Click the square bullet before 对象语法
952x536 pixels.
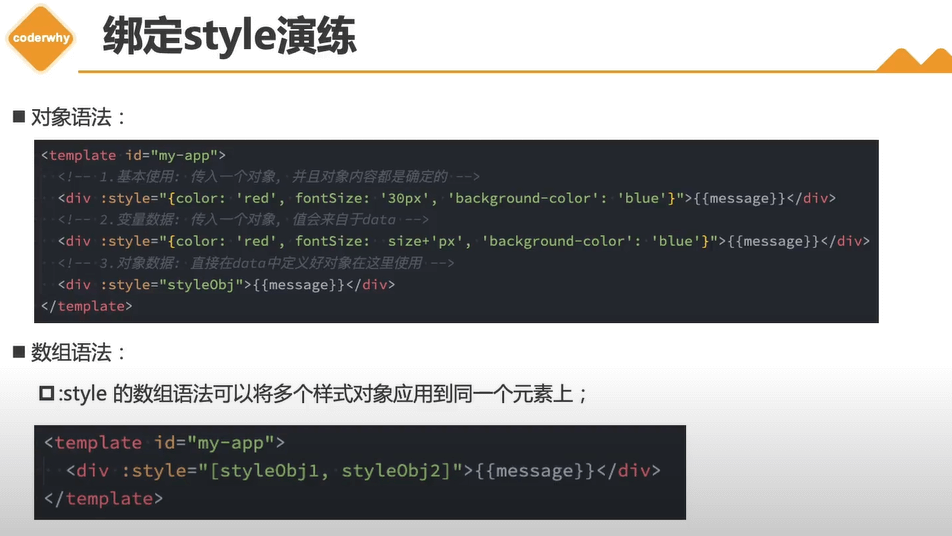pyautogui.click(x=18, y=117)
